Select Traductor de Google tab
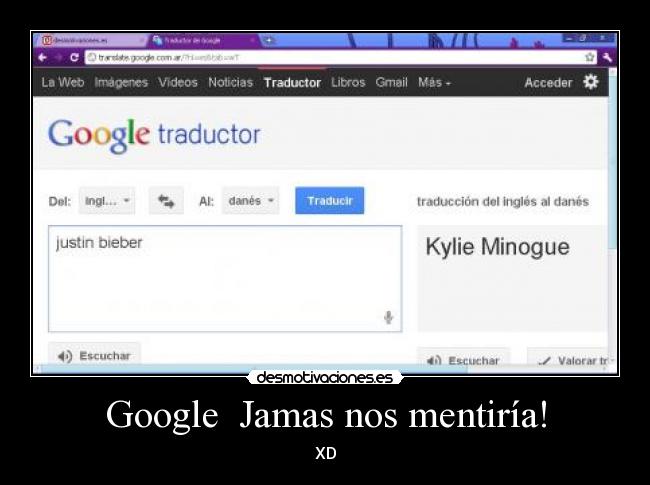The height and width of the screenshot is (485, 650). (203, 40)
